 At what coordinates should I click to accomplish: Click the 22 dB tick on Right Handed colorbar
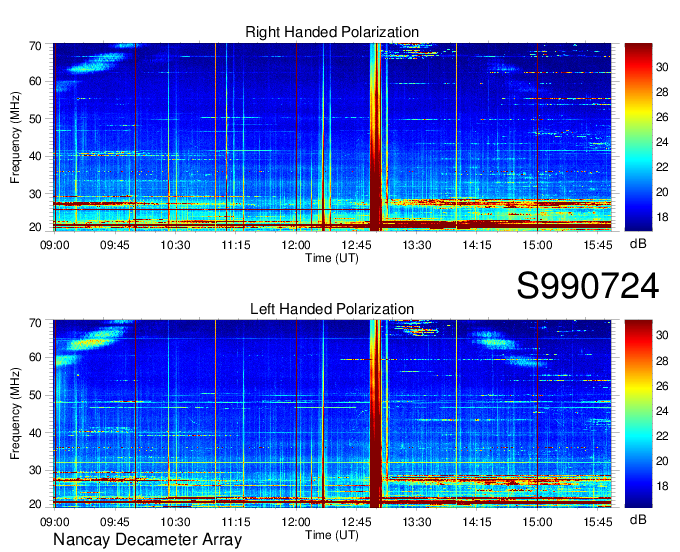coord(662,167)
